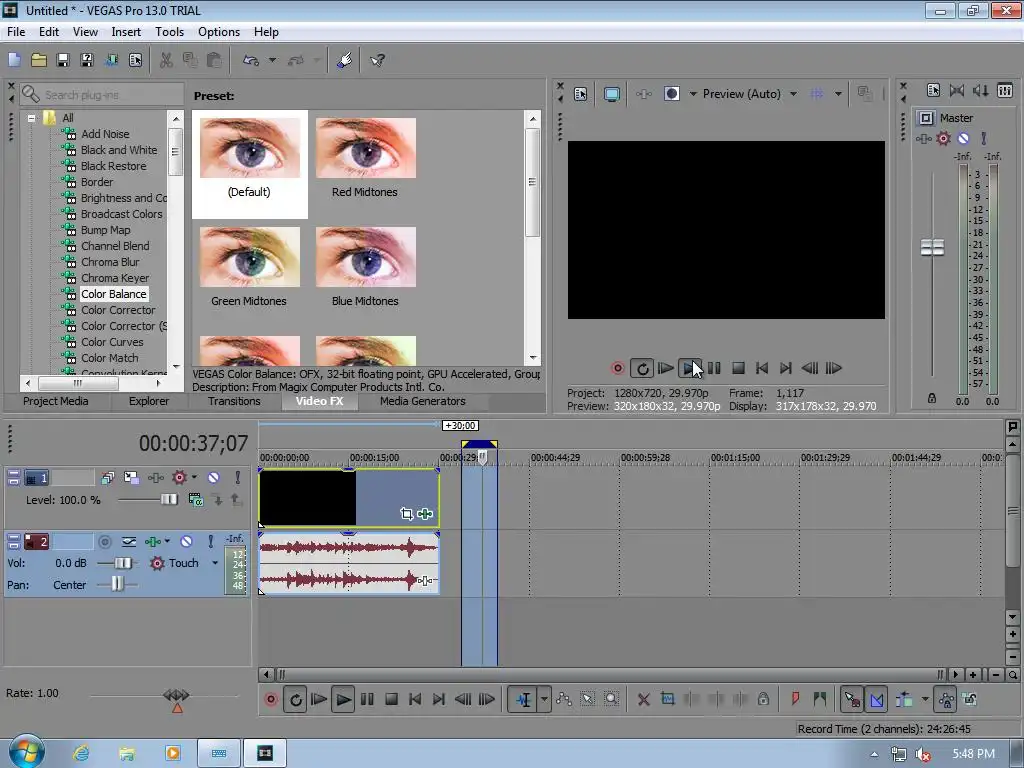
Task: Open the File menu
Action: (x=16, y=31)
